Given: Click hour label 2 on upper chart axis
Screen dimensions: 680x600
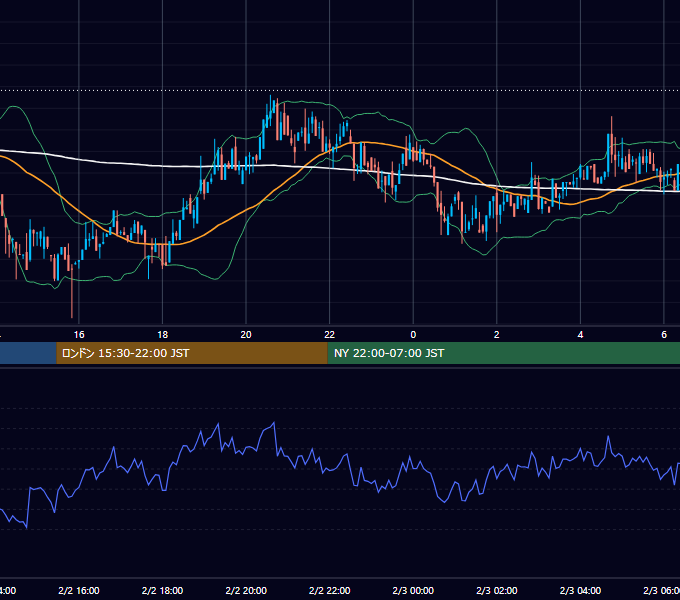Looking at the screenshot, I should pyautogui.click(x=497, y=335).
